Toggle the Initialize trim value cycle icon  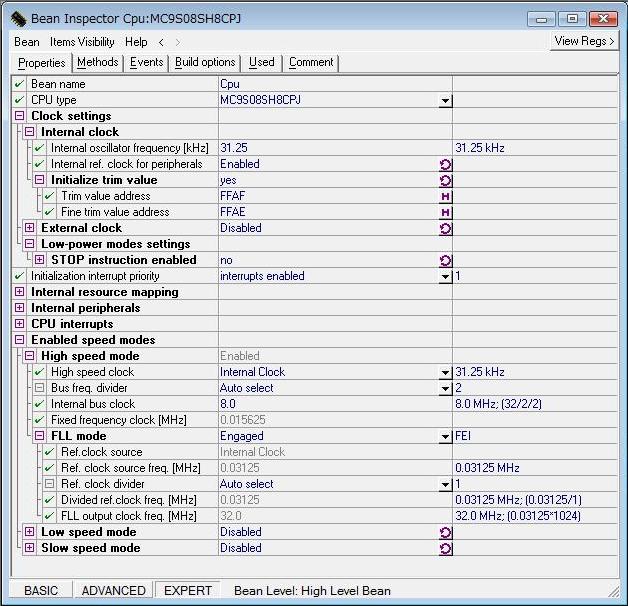tap(445, 181)
